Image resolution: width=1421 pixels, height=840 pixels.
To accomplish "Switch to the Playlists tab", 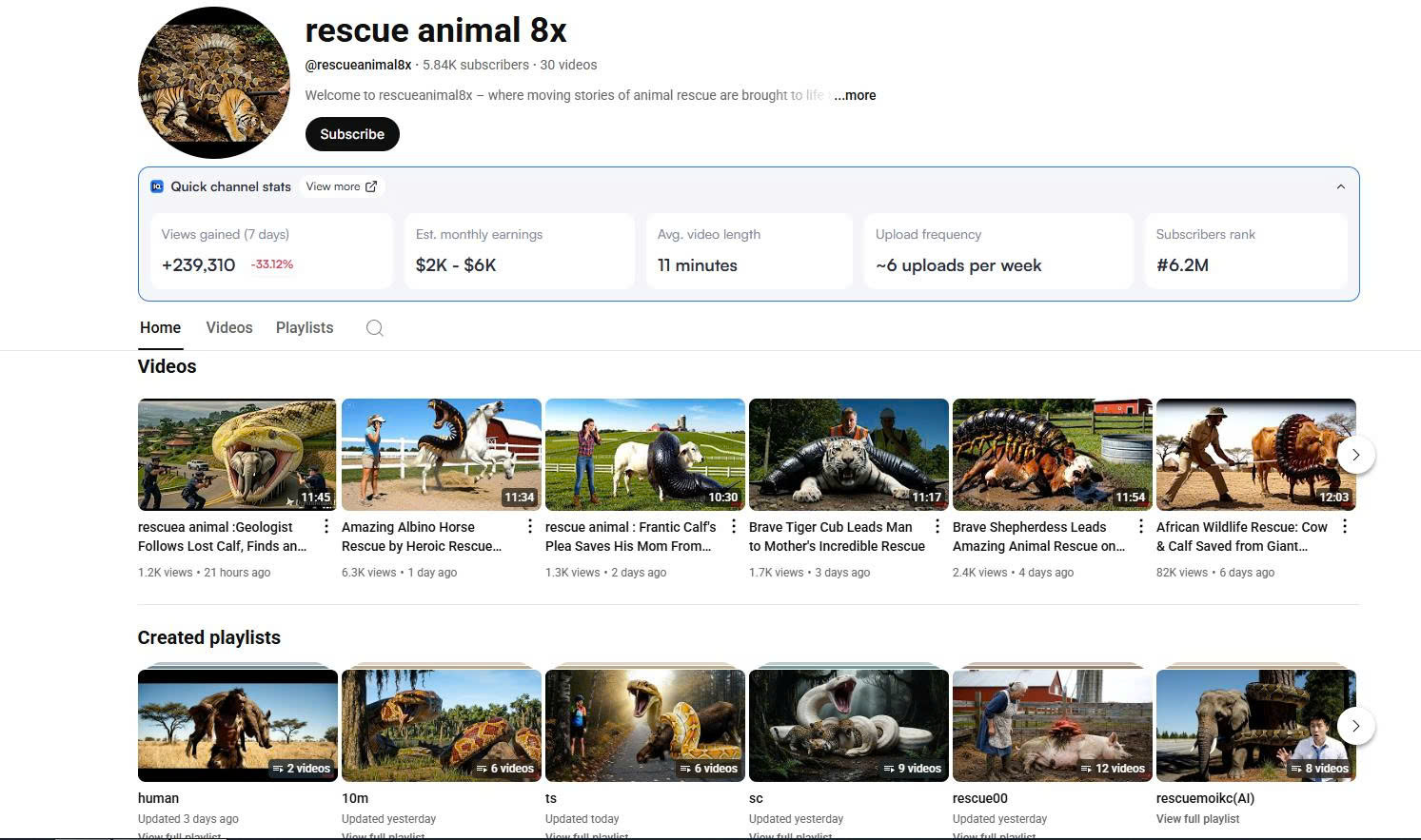I will 305,328.
